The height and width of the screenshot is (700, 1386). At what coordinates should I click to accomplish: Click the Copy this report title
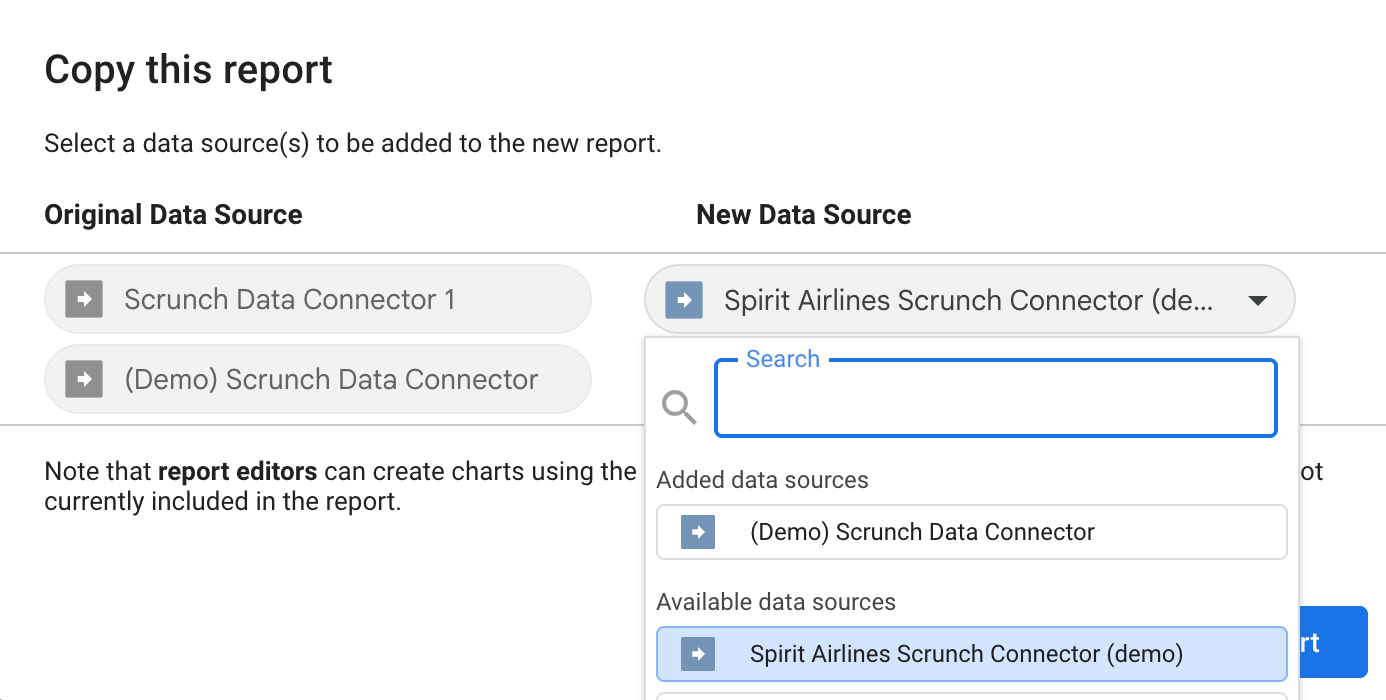(x=189, y=70)
